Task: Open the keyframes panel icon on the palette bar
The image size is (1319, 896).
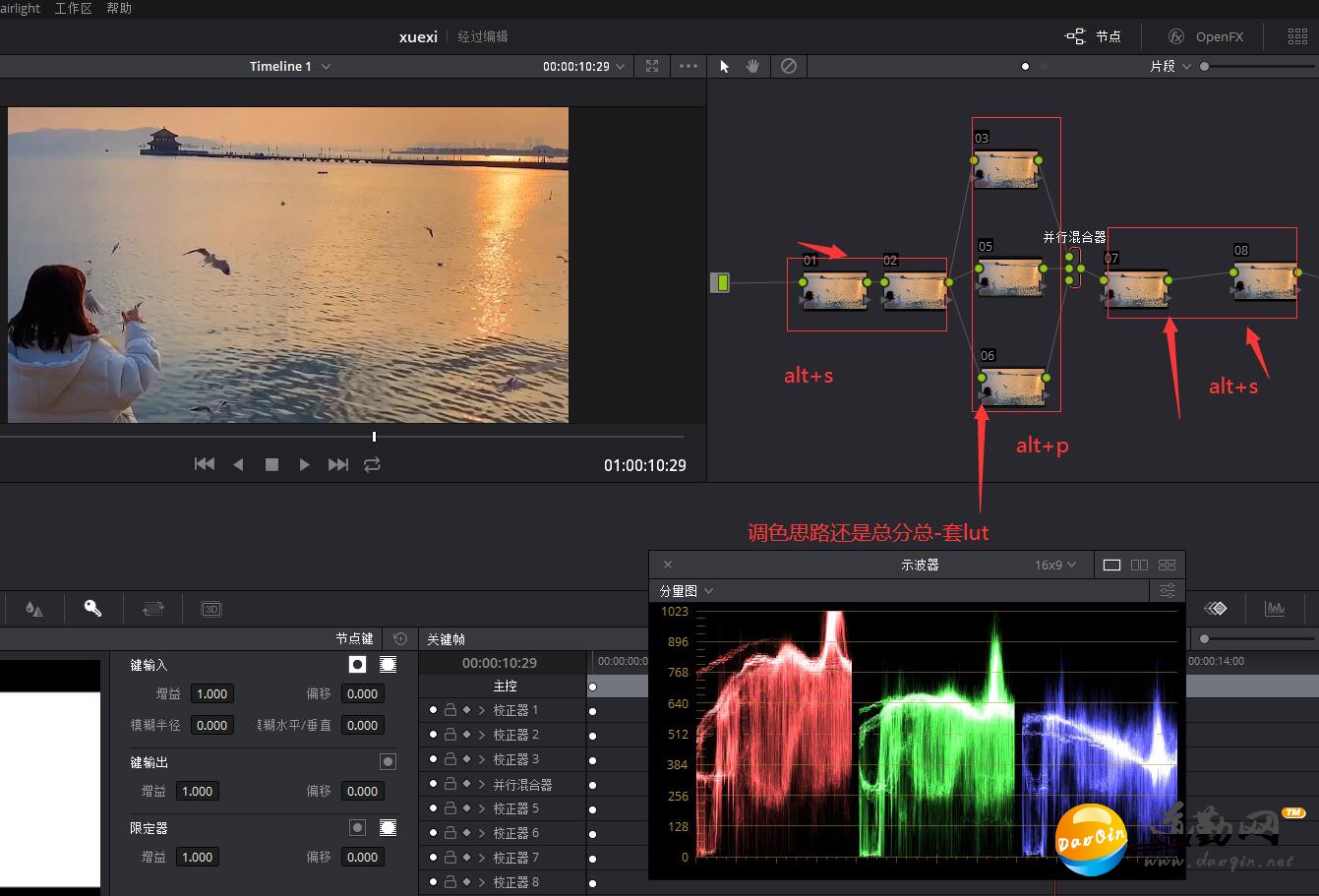Action: [x=1216, y=609]
